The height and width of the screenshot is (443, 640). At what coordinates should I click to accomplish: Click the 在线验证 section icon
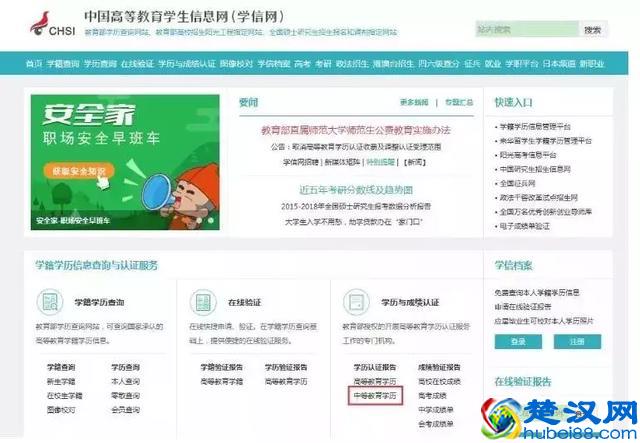[203, 302]
